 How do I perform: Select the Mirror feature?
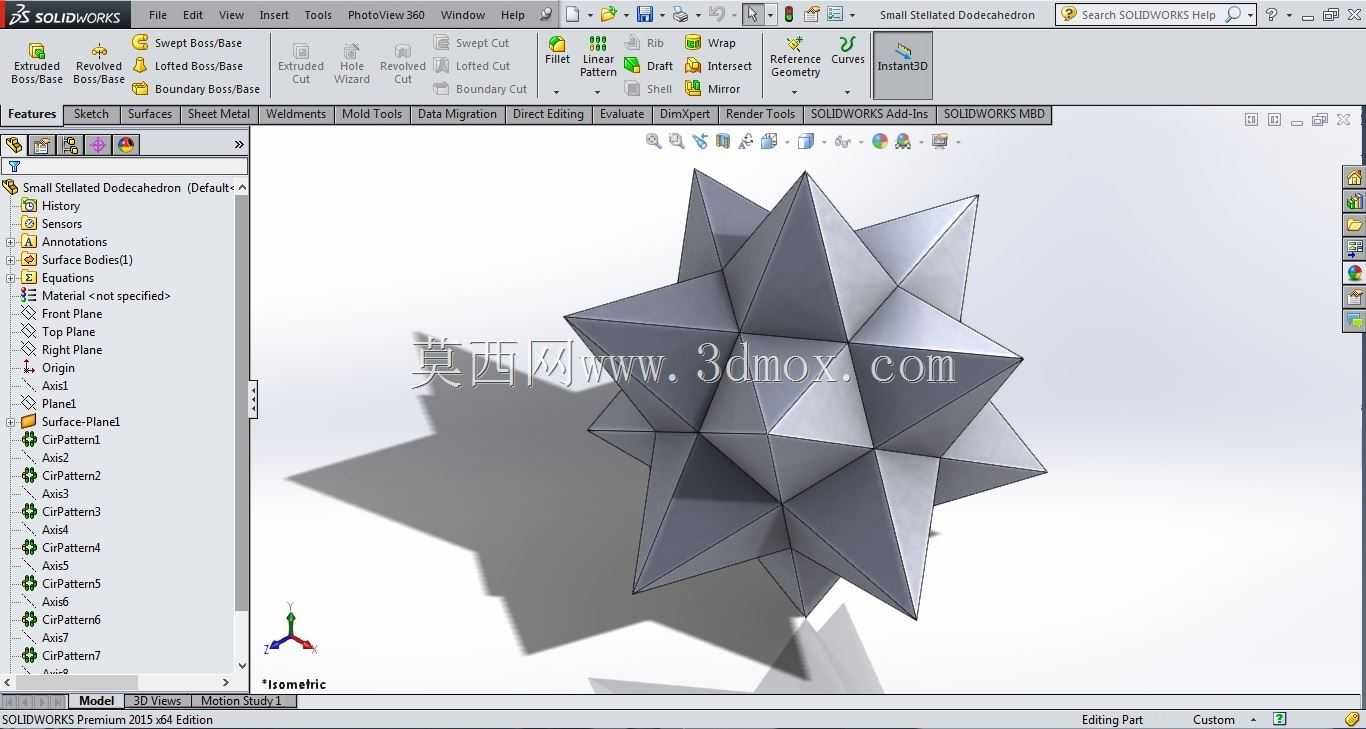(712, 89)
